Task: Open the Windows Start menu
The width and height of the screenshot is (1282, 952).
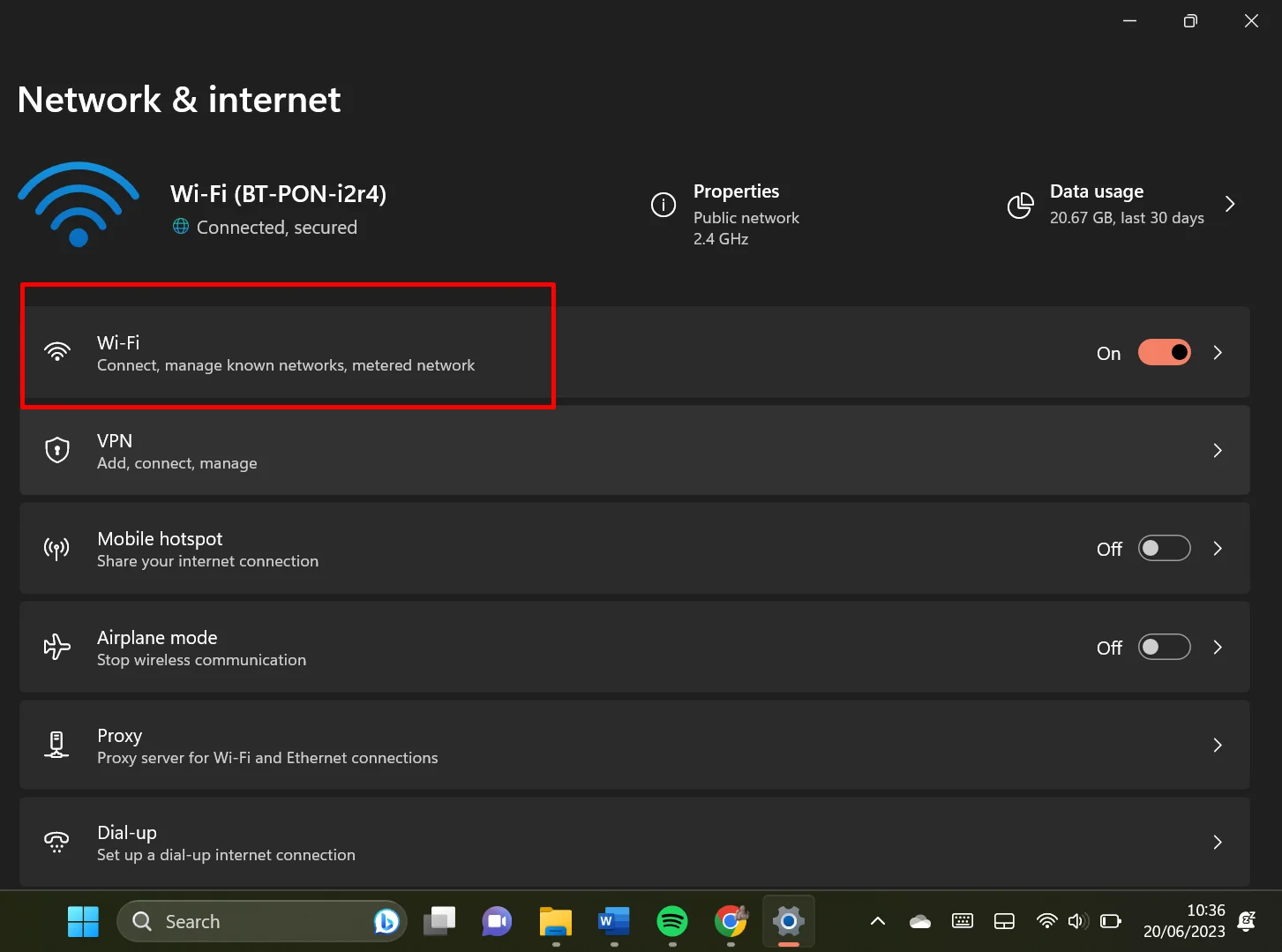Action: coord(83,921)
